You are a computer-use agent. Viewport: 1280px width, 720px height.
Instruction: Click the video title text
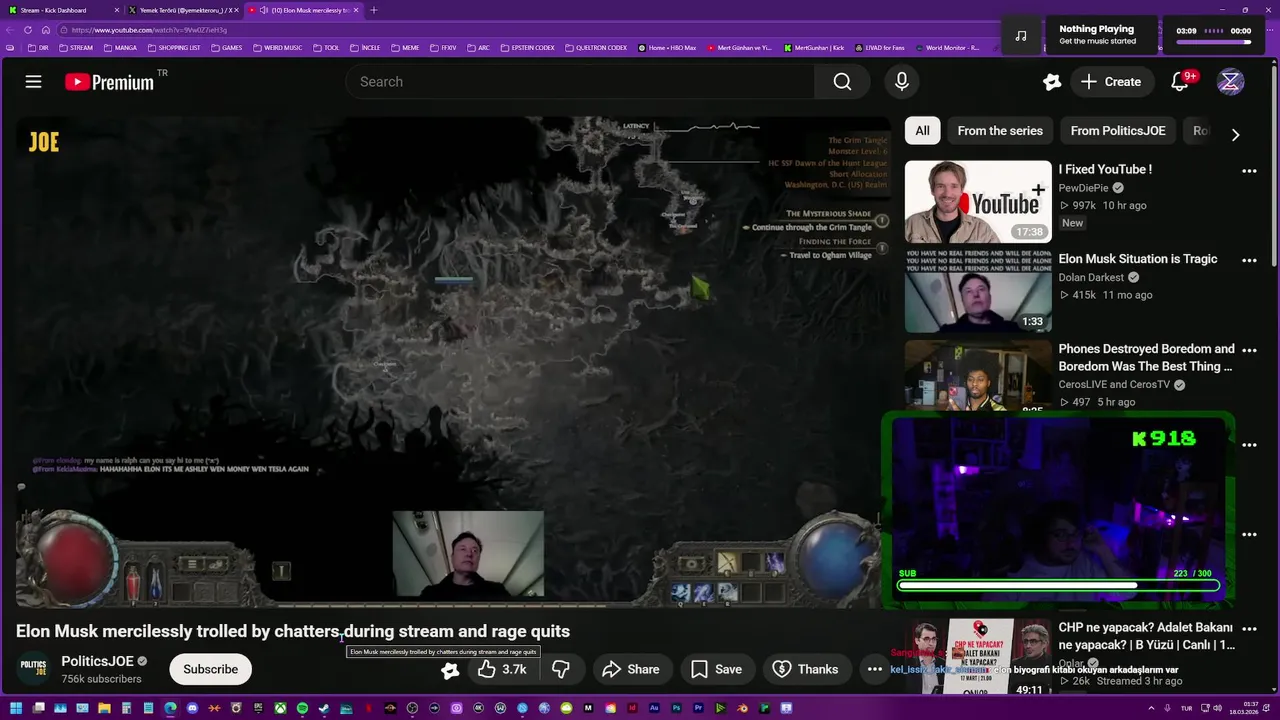[x=293, y=631]
